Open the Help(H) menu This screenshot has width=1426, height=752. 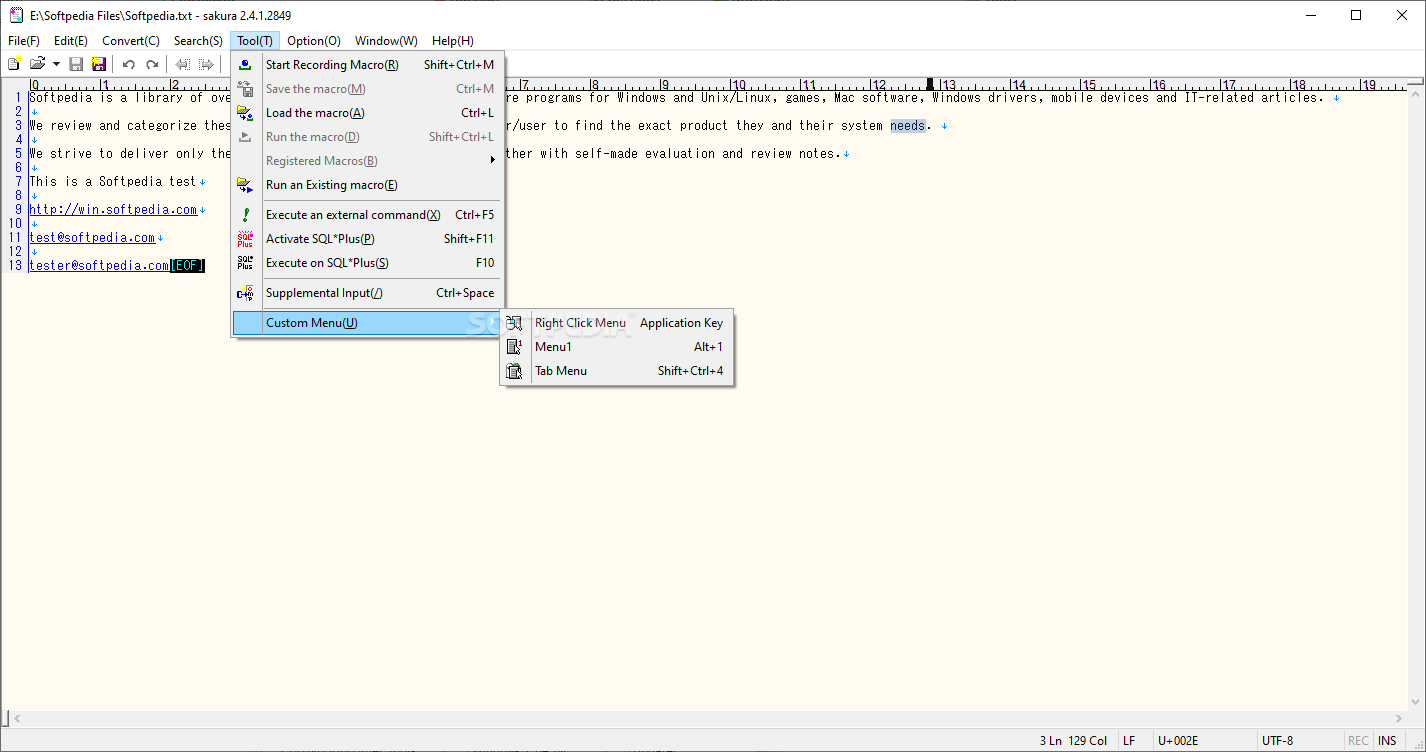[x=453, y=41]
